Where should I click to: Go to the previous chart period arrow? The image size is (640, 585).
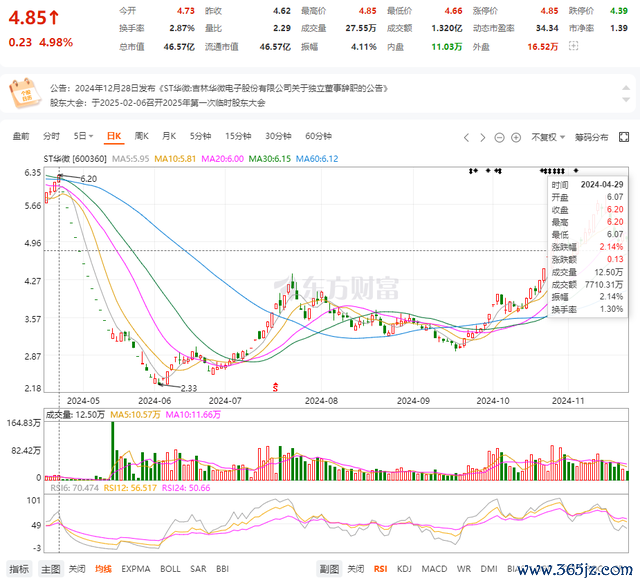pos(467,138)
